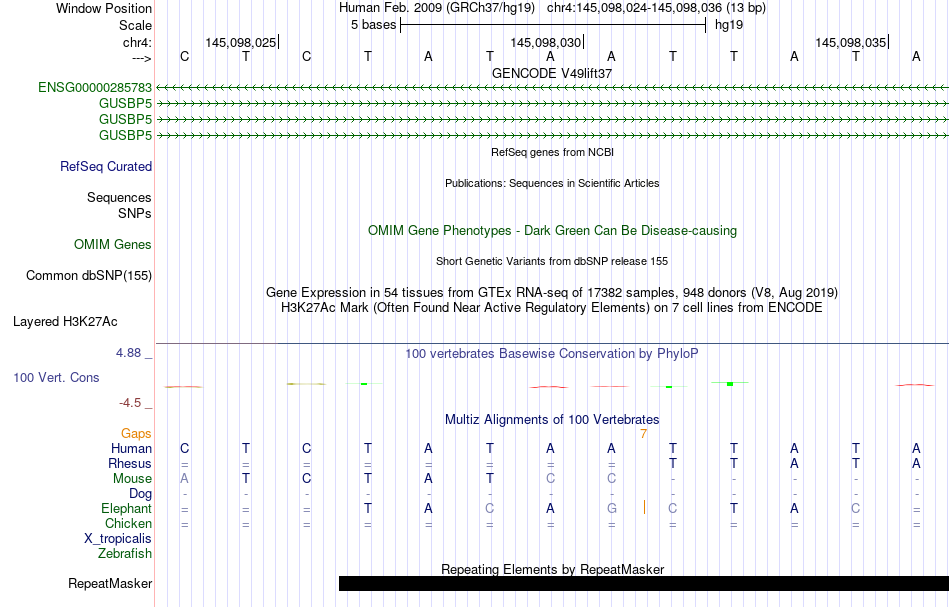Click the ---> sequence direction arrow label

pyautogui.click(x=141, y=58)
